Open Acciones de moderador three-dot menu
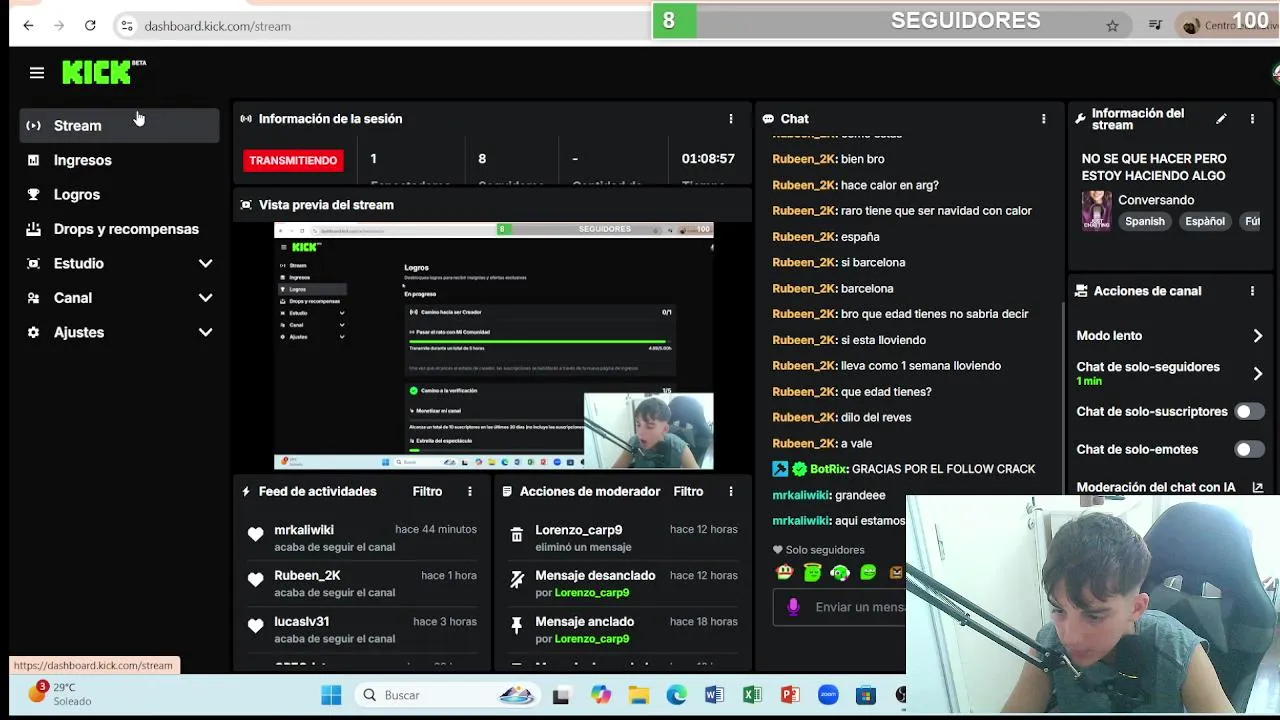Viewport: 1280px width, 720px height. pos(731,492)
